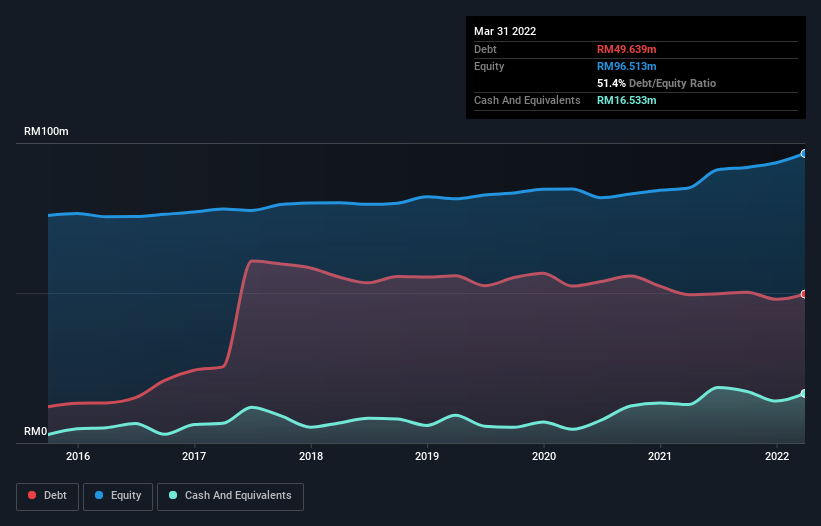Toggle the Cash And Equivalents legend button

click(230, 496)
